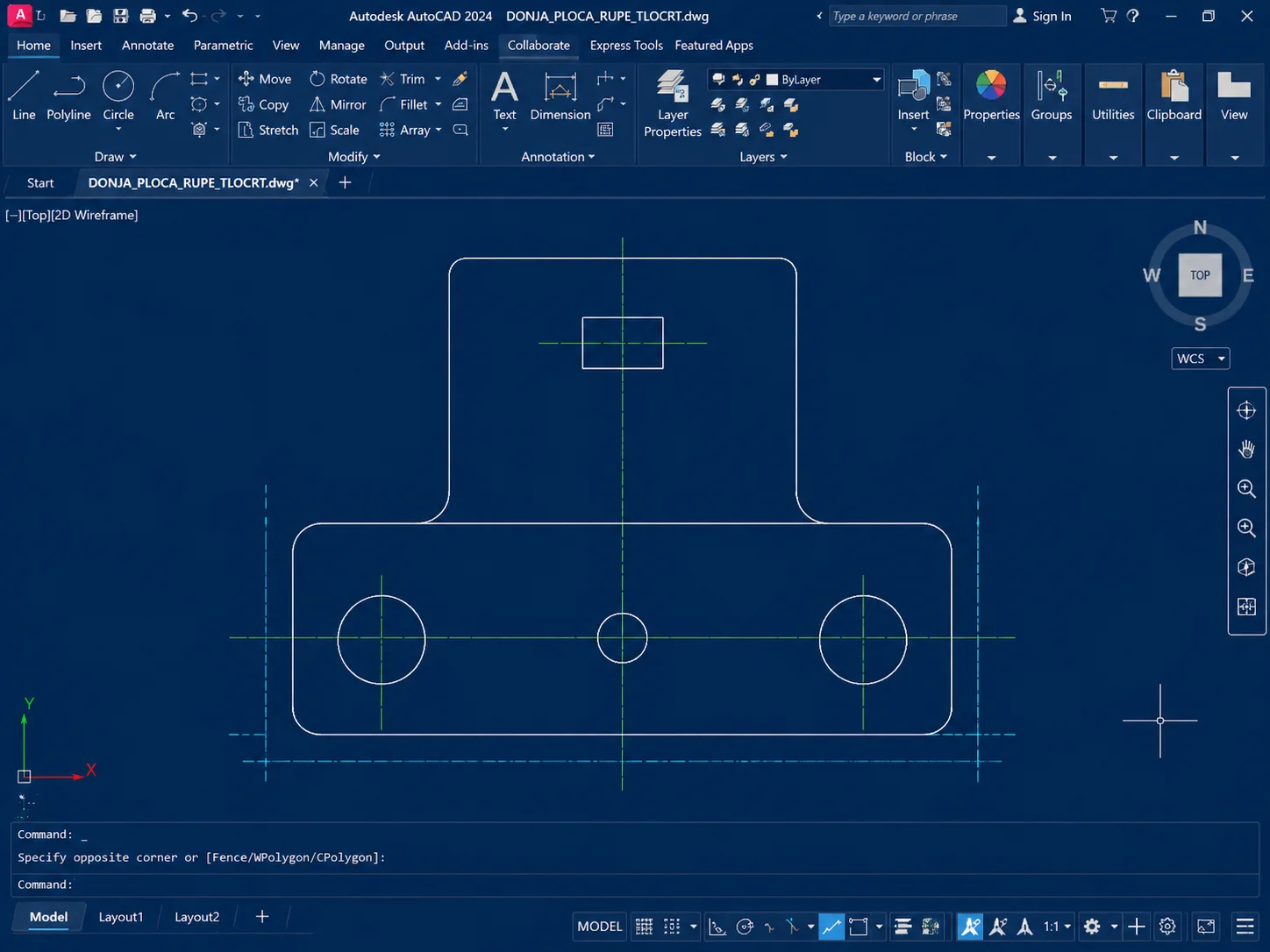Open annotation scale 1:1 dropdown
This screenshot has width=1270, height=952.
tap(1057, 927)
